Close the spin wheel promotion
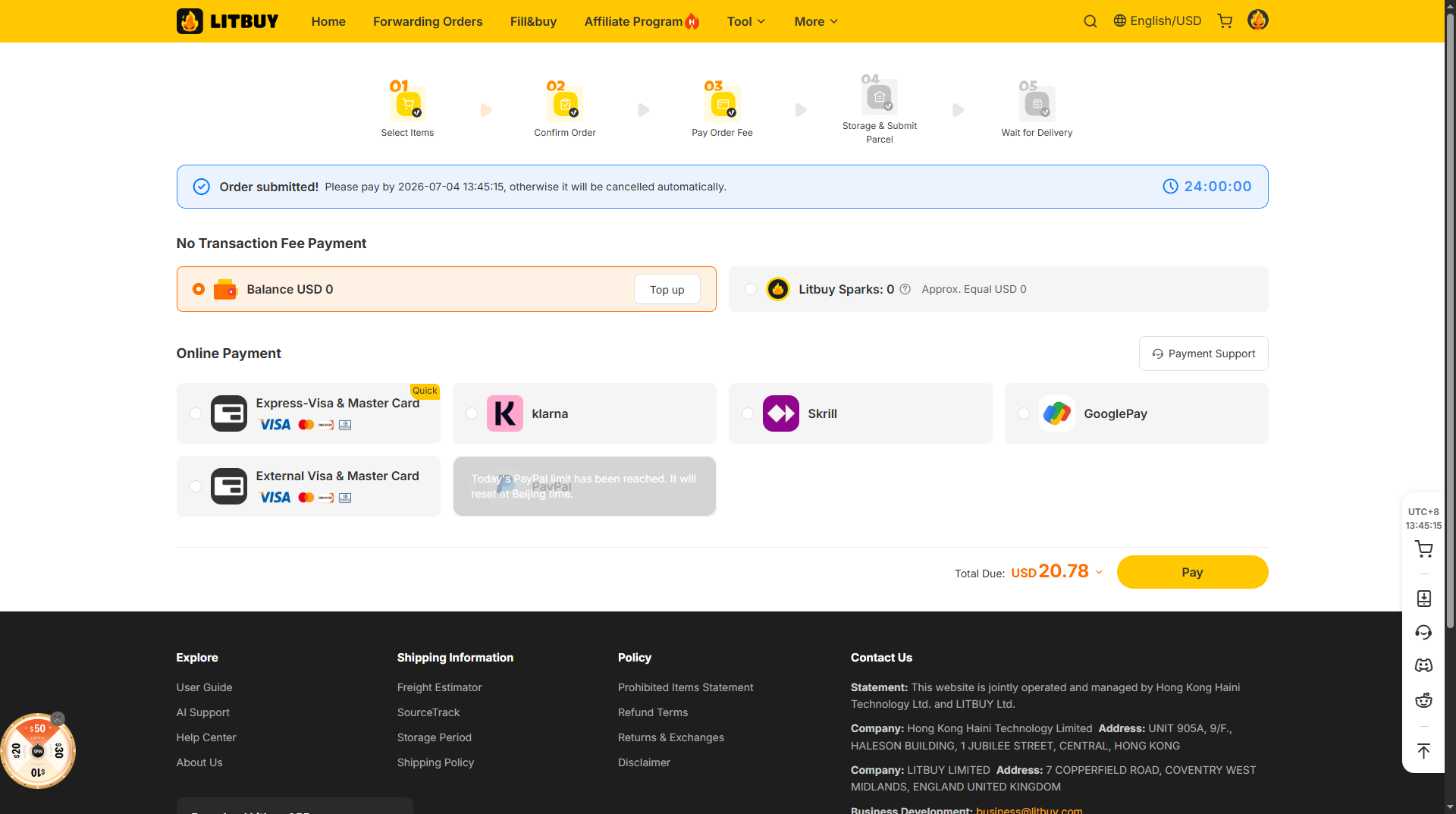Image resolution: width=1456 pixels, height=814 pixels. 58,718
